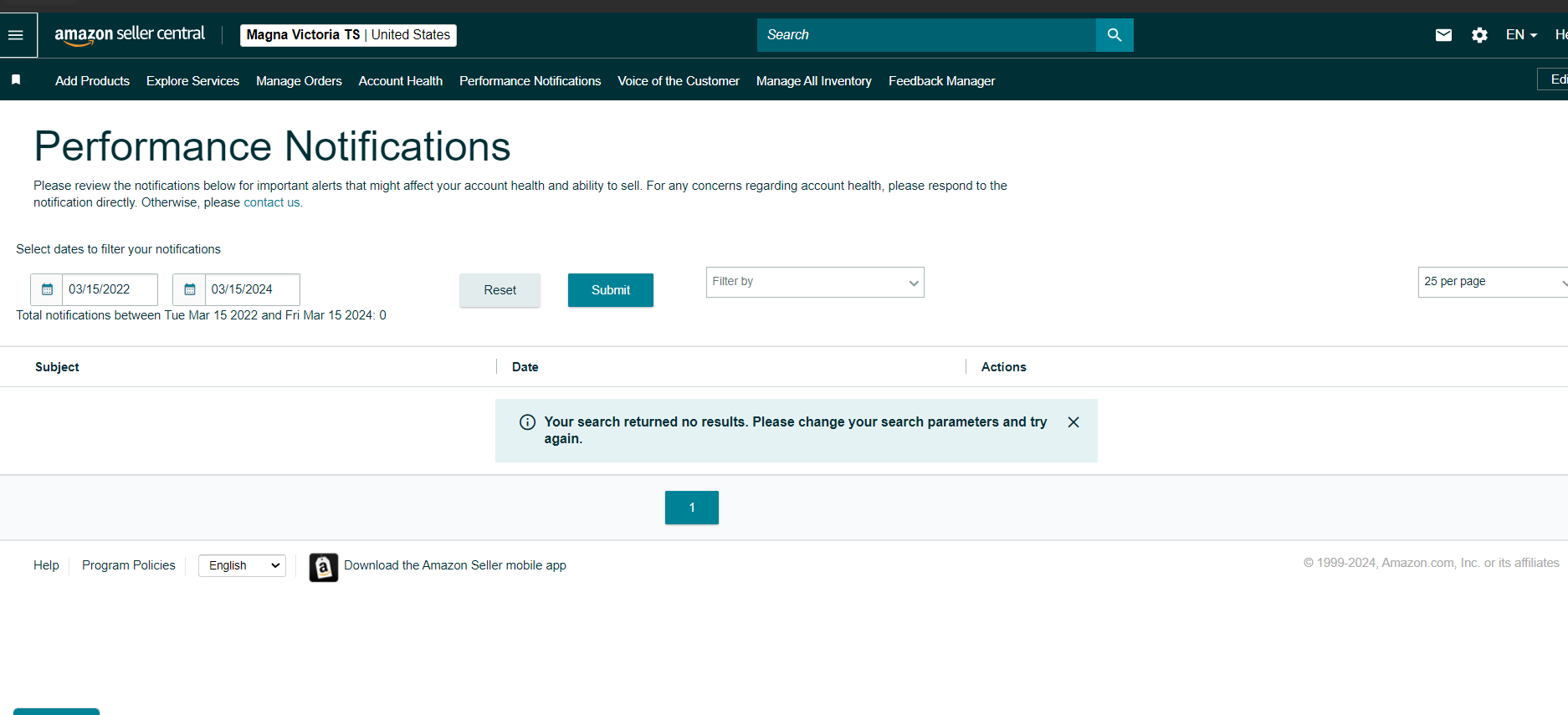Select page 1 pagination button
Screen dimensions: 1568x715
692,508
